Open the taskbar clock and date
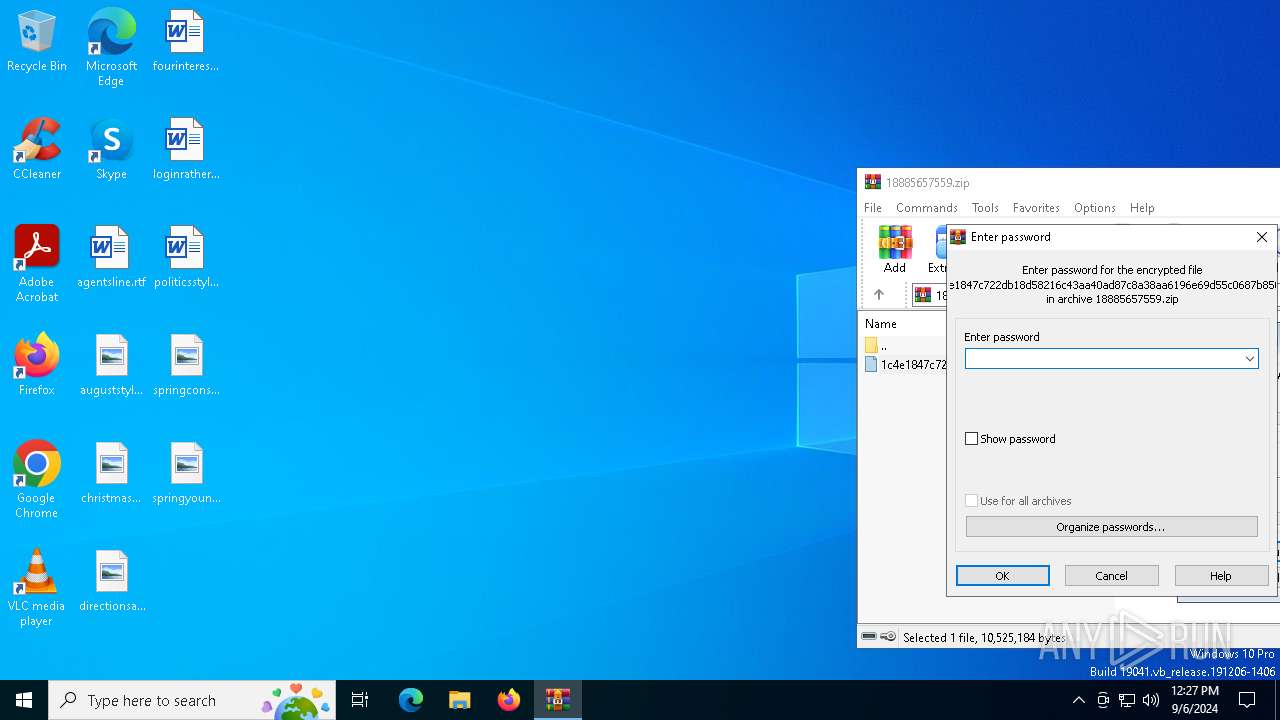The image size is (1280, 720). click(x=1195, y=700)
